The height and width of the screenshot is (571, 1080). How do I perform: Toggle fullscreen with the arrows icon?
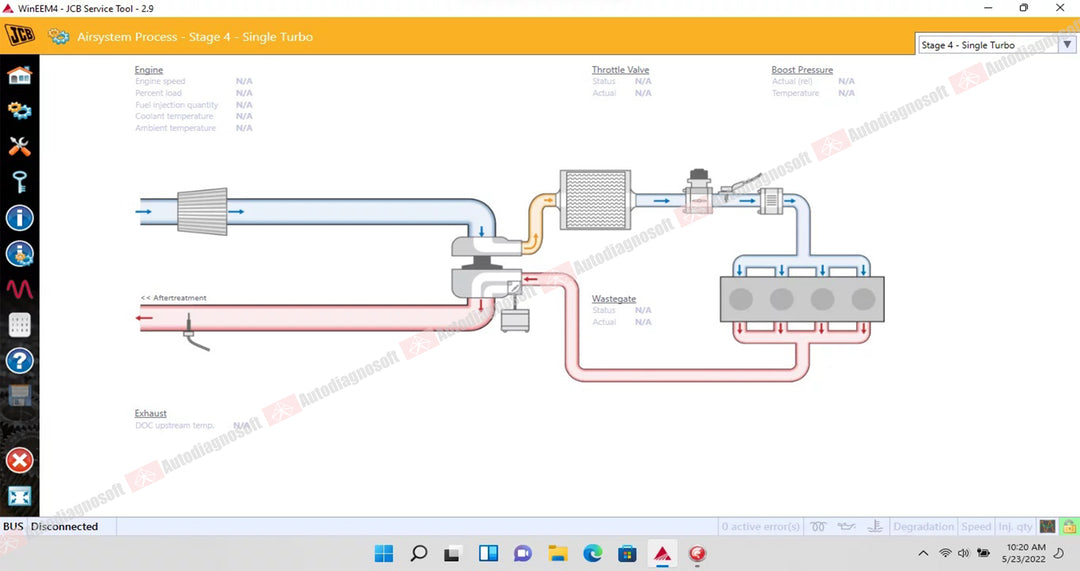point(19,496)
